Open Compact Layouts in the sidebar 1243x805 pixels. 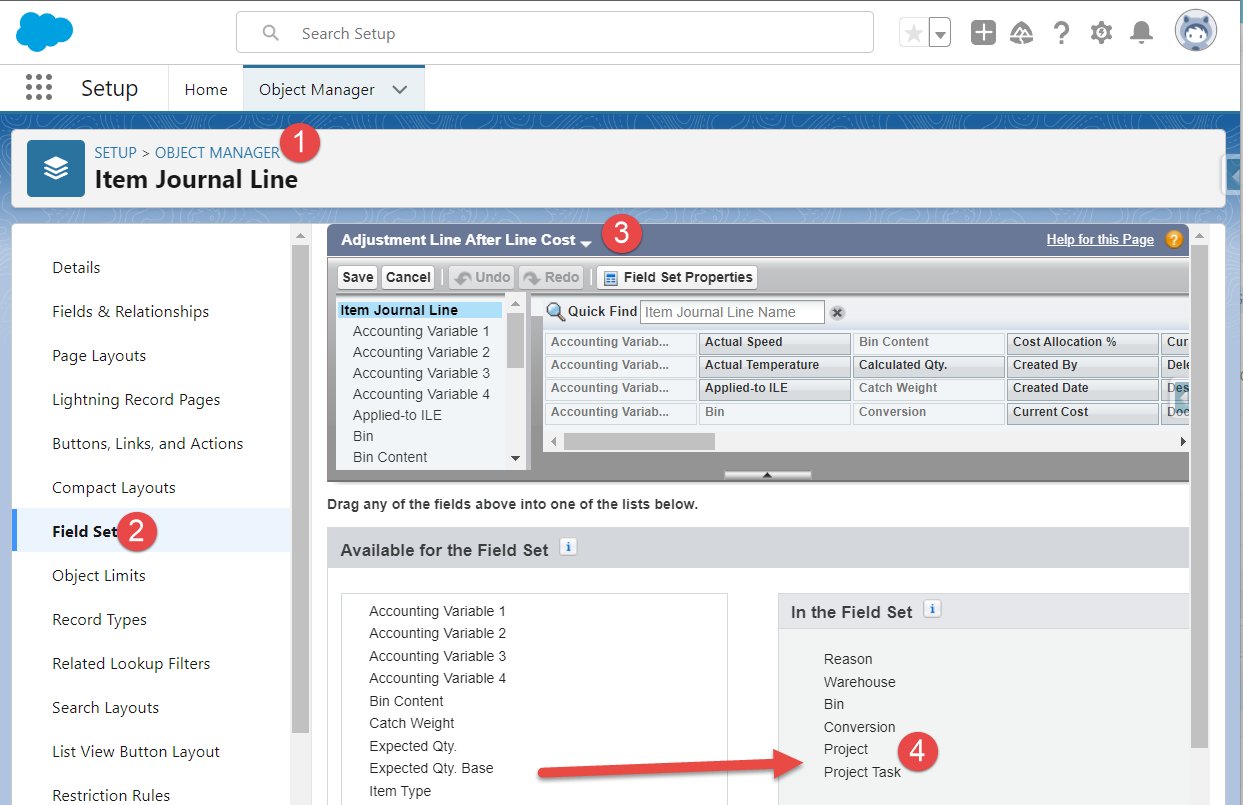click(x=114, y=487)
